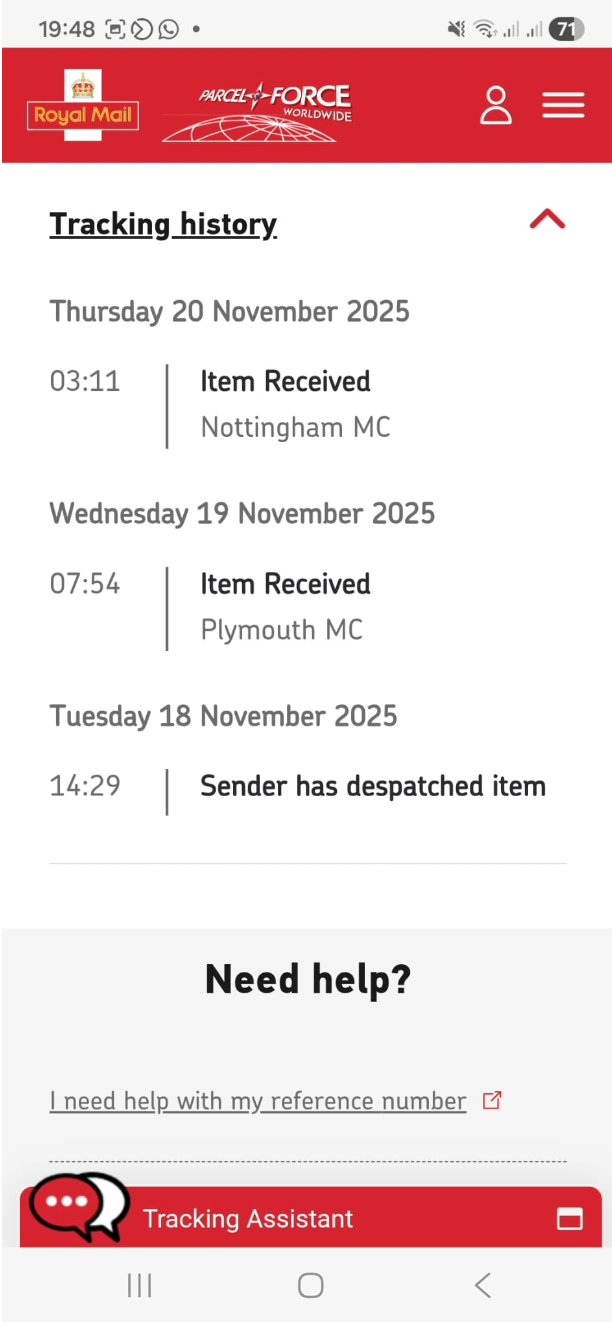Tap the Tracking history heading

pos(163,224)
